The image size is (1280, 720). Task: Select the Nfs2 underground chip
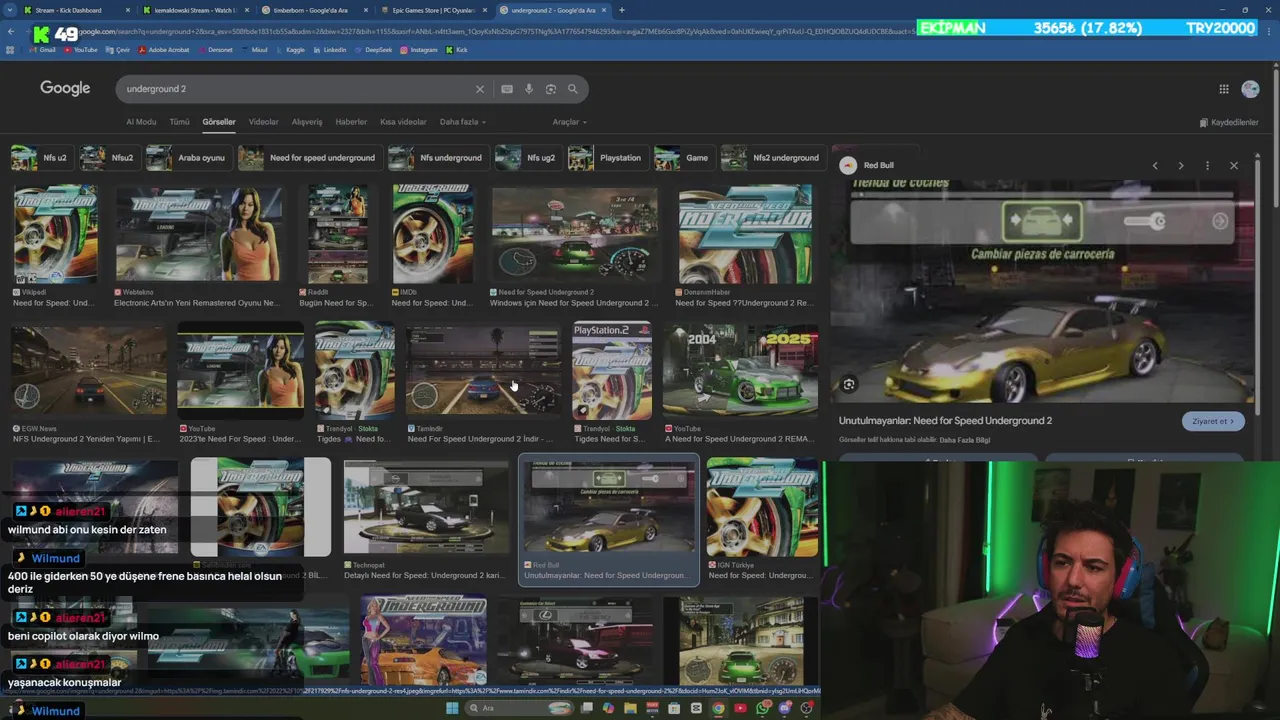(x=772, y=158)
